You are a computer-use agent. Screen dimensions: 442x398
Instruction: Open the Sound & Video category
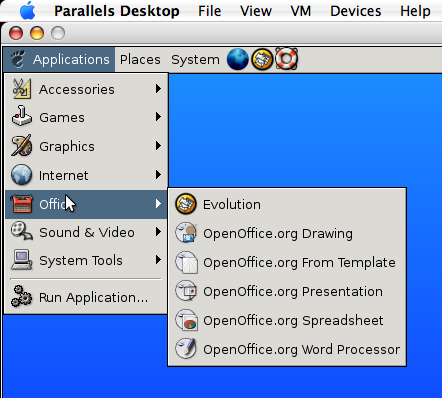tap(86, 232)
